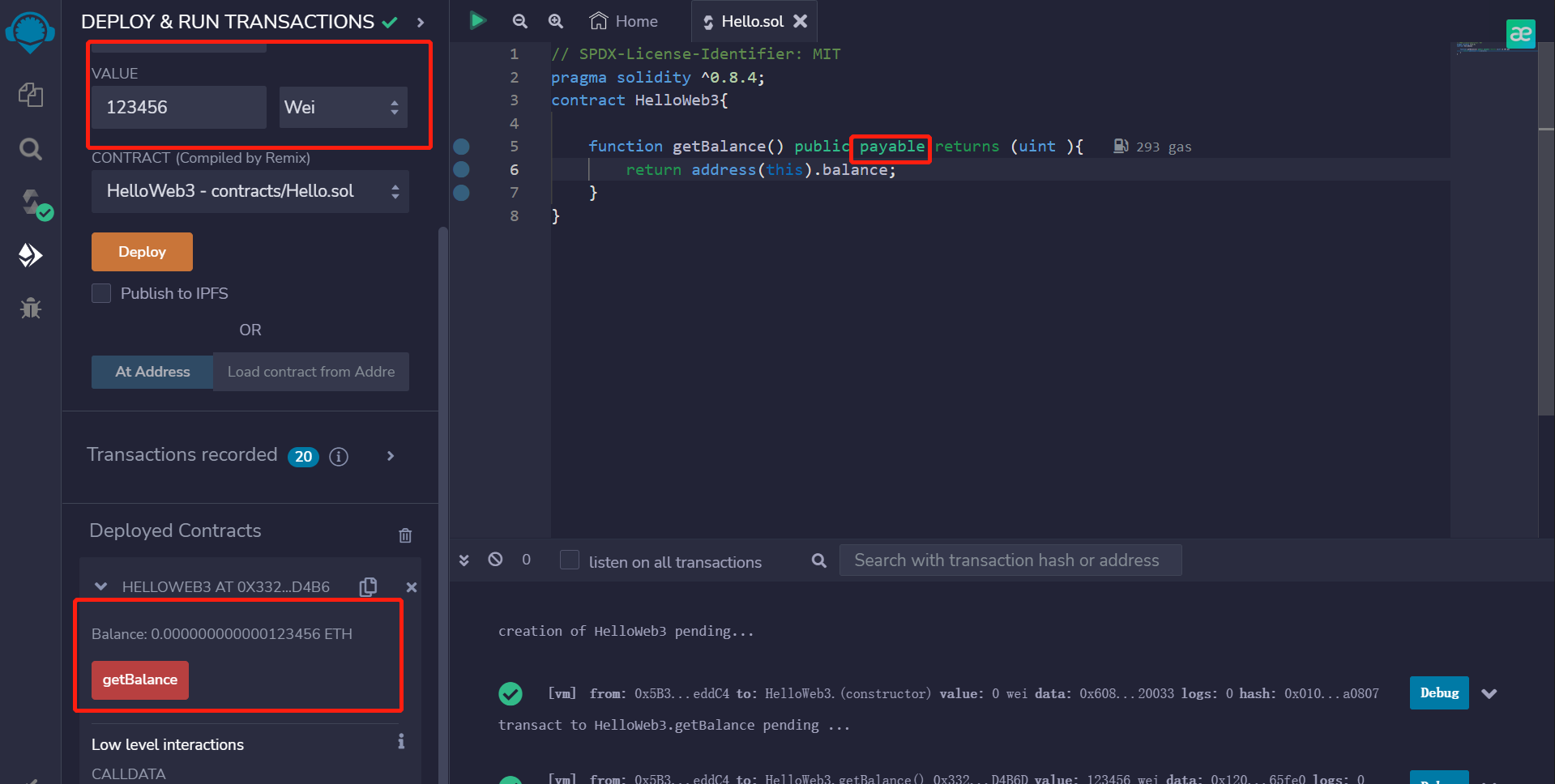The height and width of the screenshot is (784, 1555).
Task: Click the VALUE amount field showing 123456
Action: 179,107
